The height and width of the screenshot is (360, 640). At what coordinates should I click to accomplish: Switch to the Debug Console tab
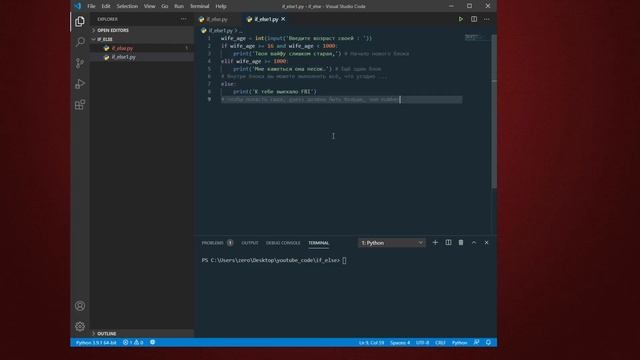click(283, 243)
